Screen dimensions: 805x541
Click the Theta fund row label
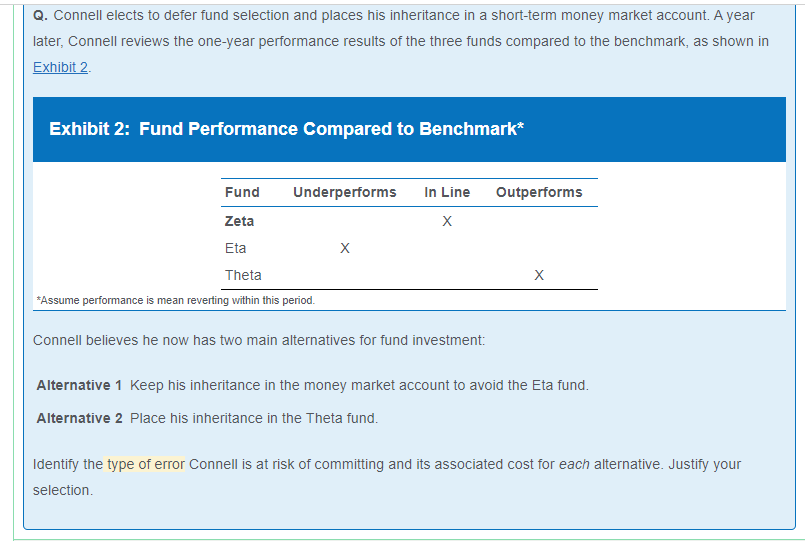pyautogui.click(x=243, y=275)
